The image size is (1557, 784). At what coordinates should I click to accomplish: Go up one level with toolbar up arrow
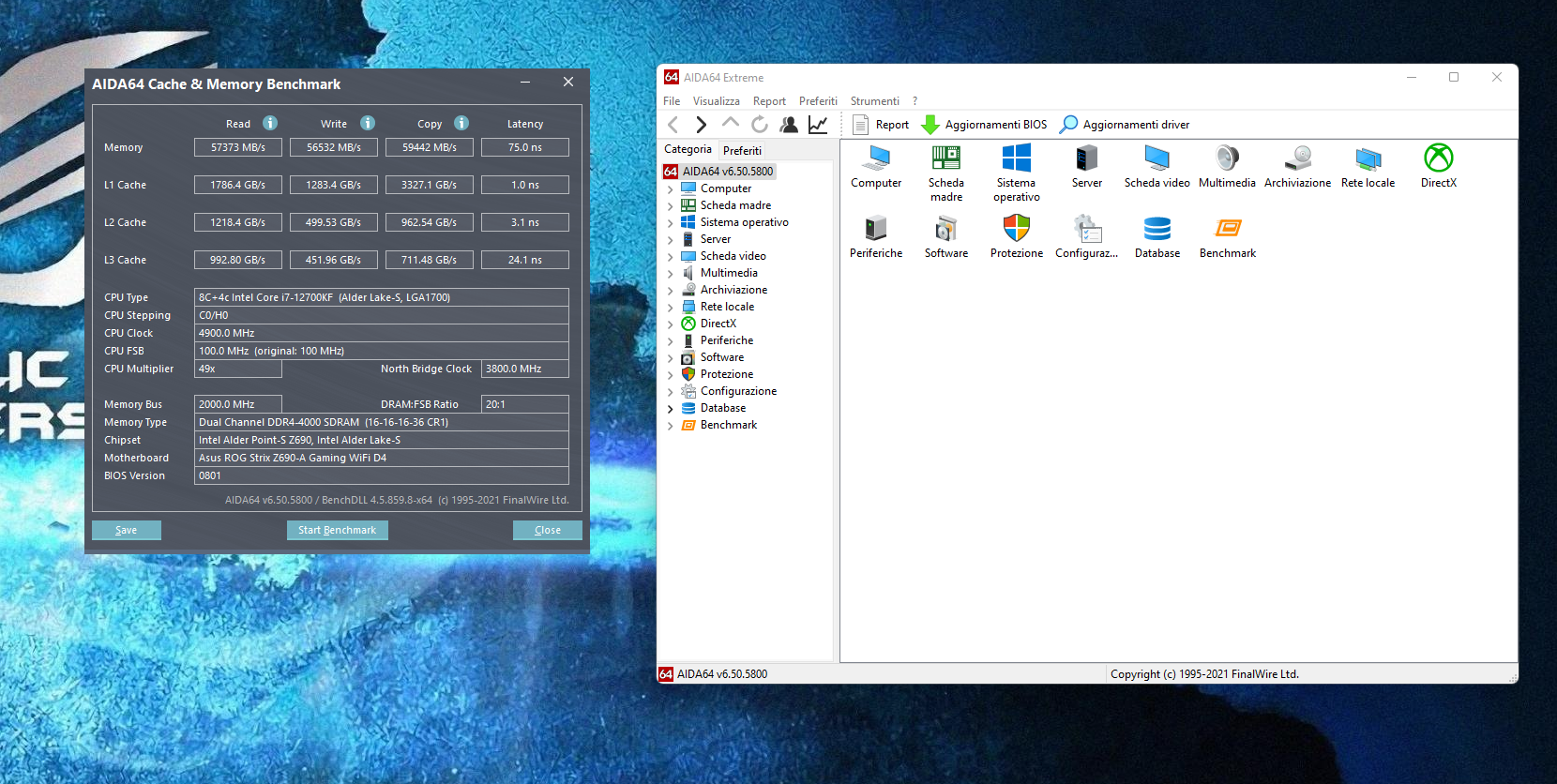pos(730,124)
